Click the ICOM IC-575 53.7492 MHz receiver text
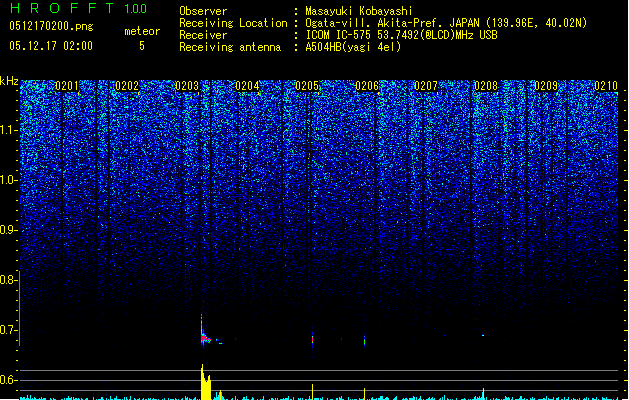The width and height of the screenshot is (629, 400). [x=401, y=35]
